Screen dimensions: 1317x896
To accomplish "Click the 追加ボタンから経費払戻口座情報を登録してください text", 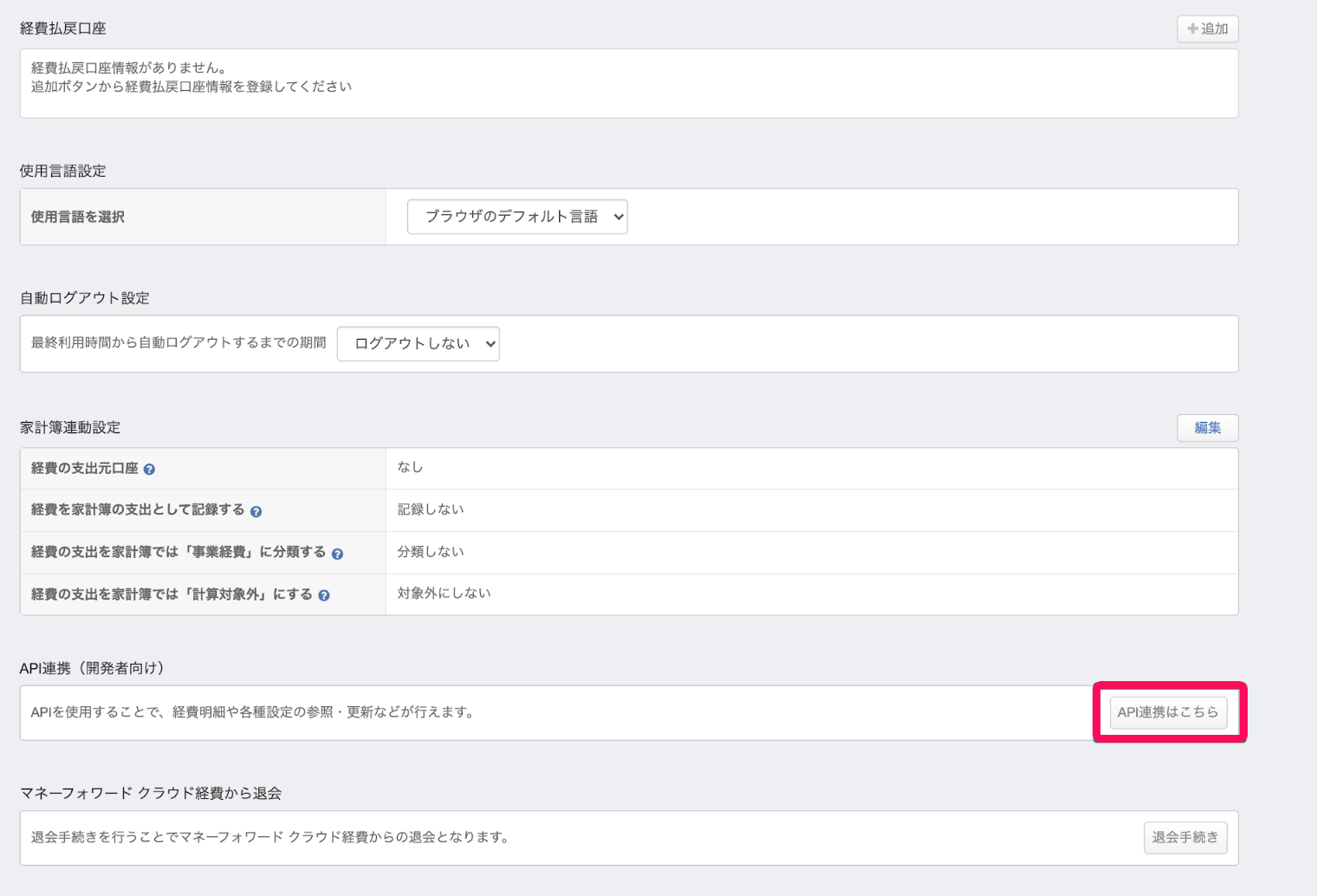I will pyautogui.click(x=191, y=87).
